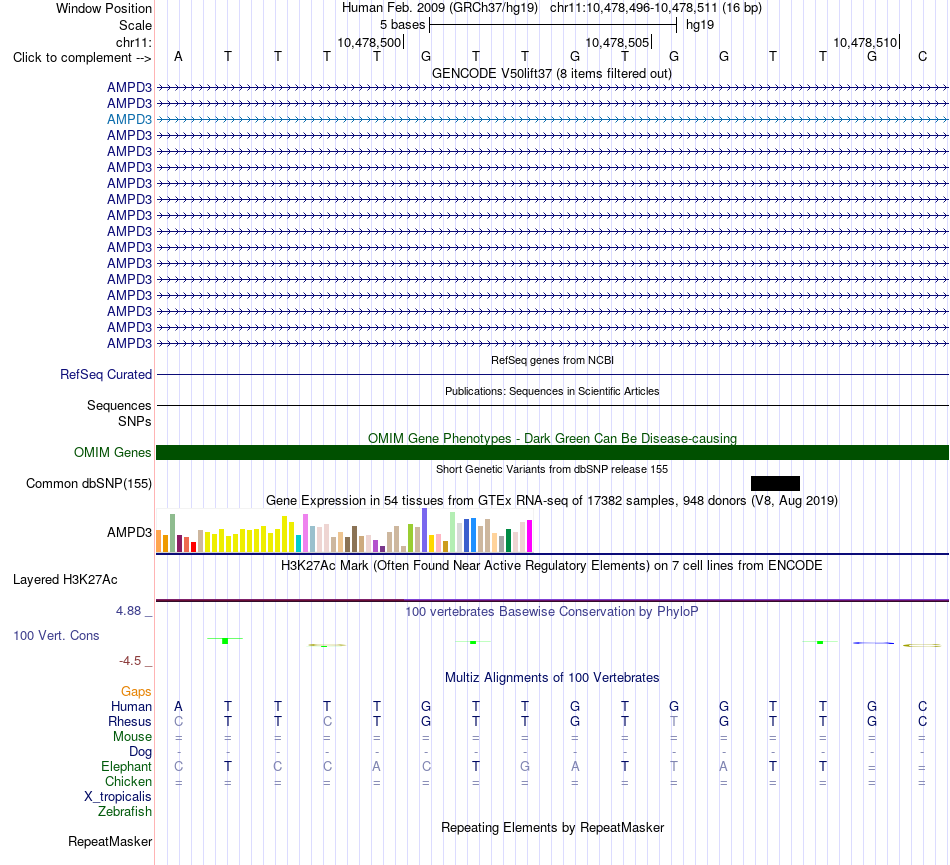The width and height of the screenshot is (950, 865).
Task: Select the Dog species label
Action: [140, 752]
